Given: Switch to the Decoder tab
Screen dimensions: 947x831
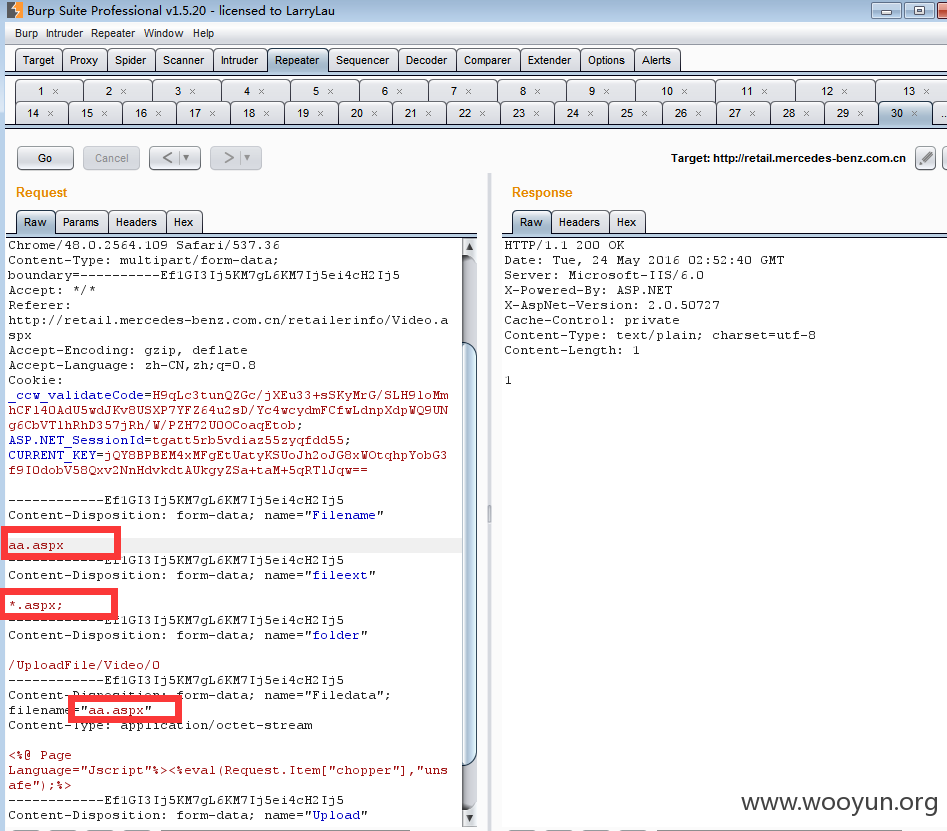Looking at the screenshot, I should [x=426, y=60].
